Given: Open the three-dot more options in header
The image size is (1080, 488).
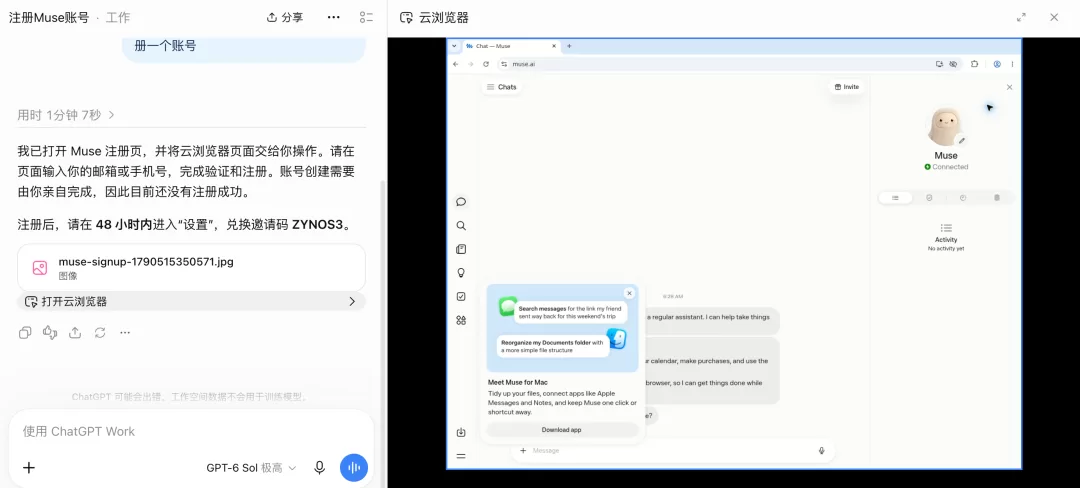Looking at the screenshot, I should click(333, 17).
